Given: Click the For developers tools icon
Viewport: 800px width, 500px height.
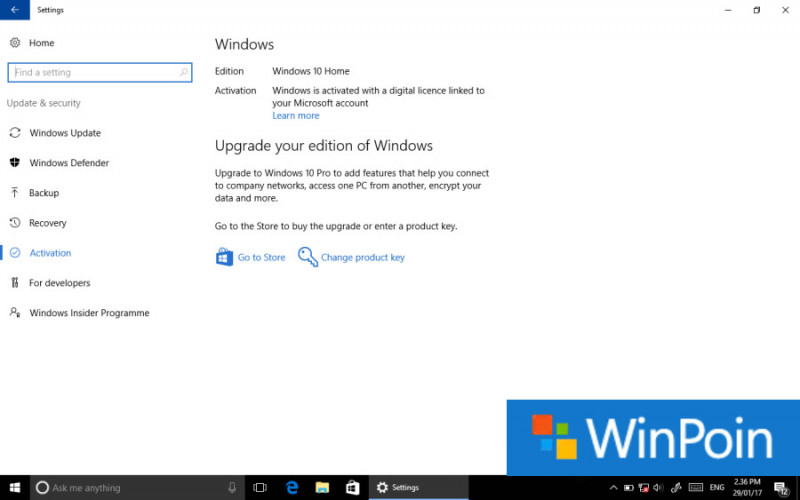Looking at the screenshot, I should (15, 283).
